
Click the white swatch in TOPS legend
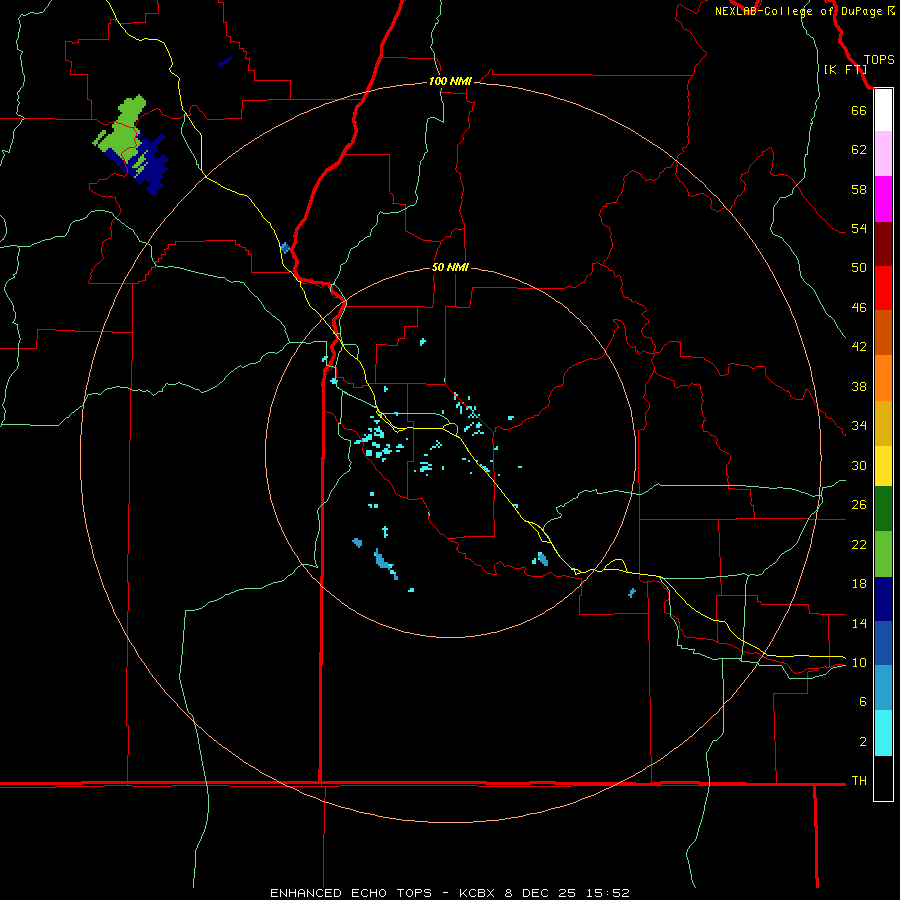pos(883,110)
